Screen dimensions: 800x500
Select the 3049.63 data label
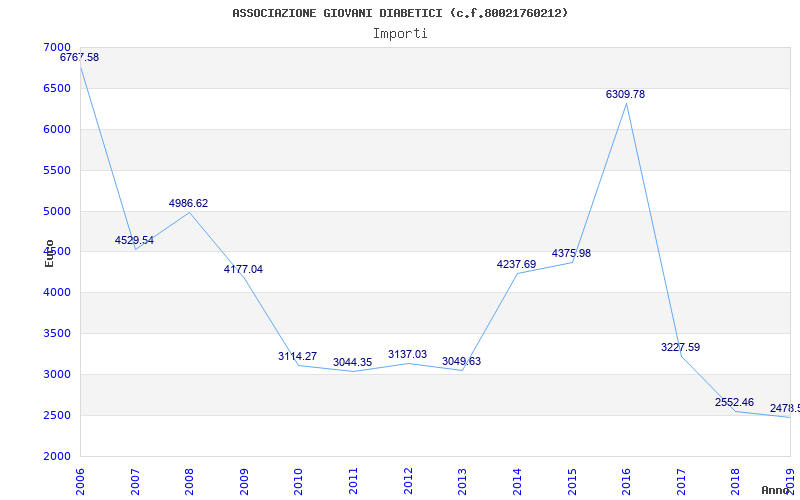pos(461,361)
